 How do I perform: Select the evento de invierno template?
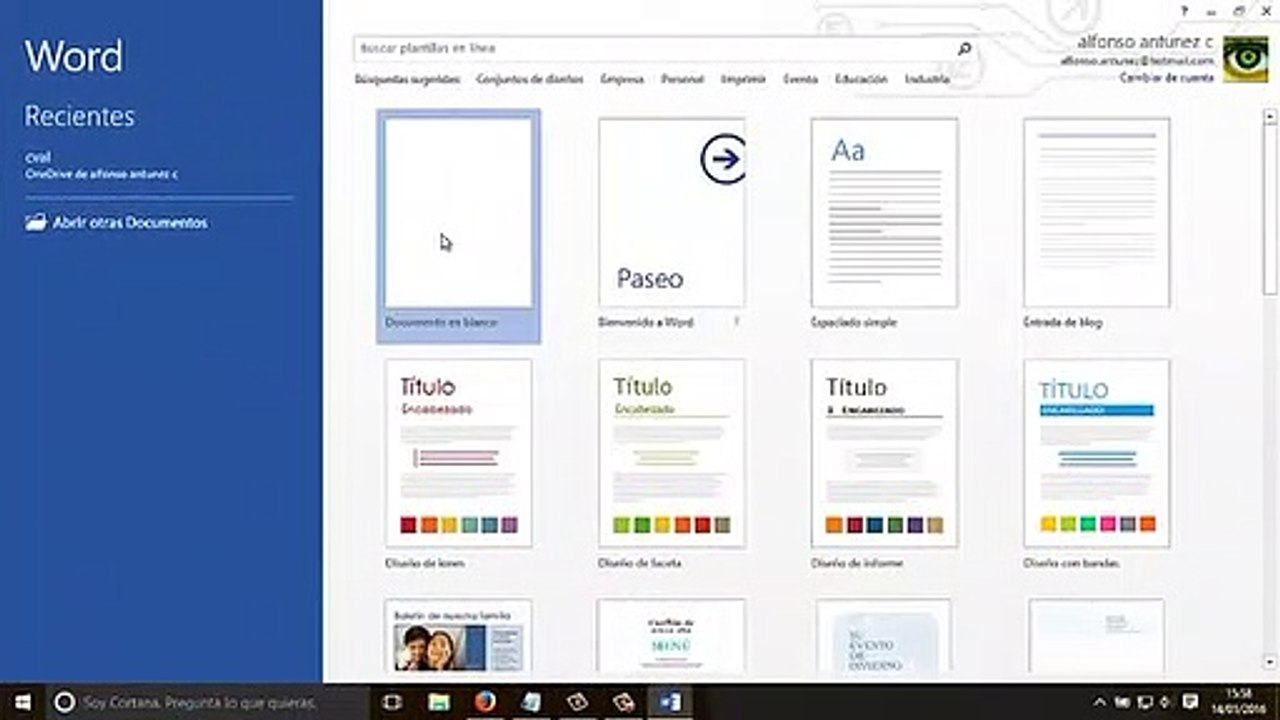[884, 635]
